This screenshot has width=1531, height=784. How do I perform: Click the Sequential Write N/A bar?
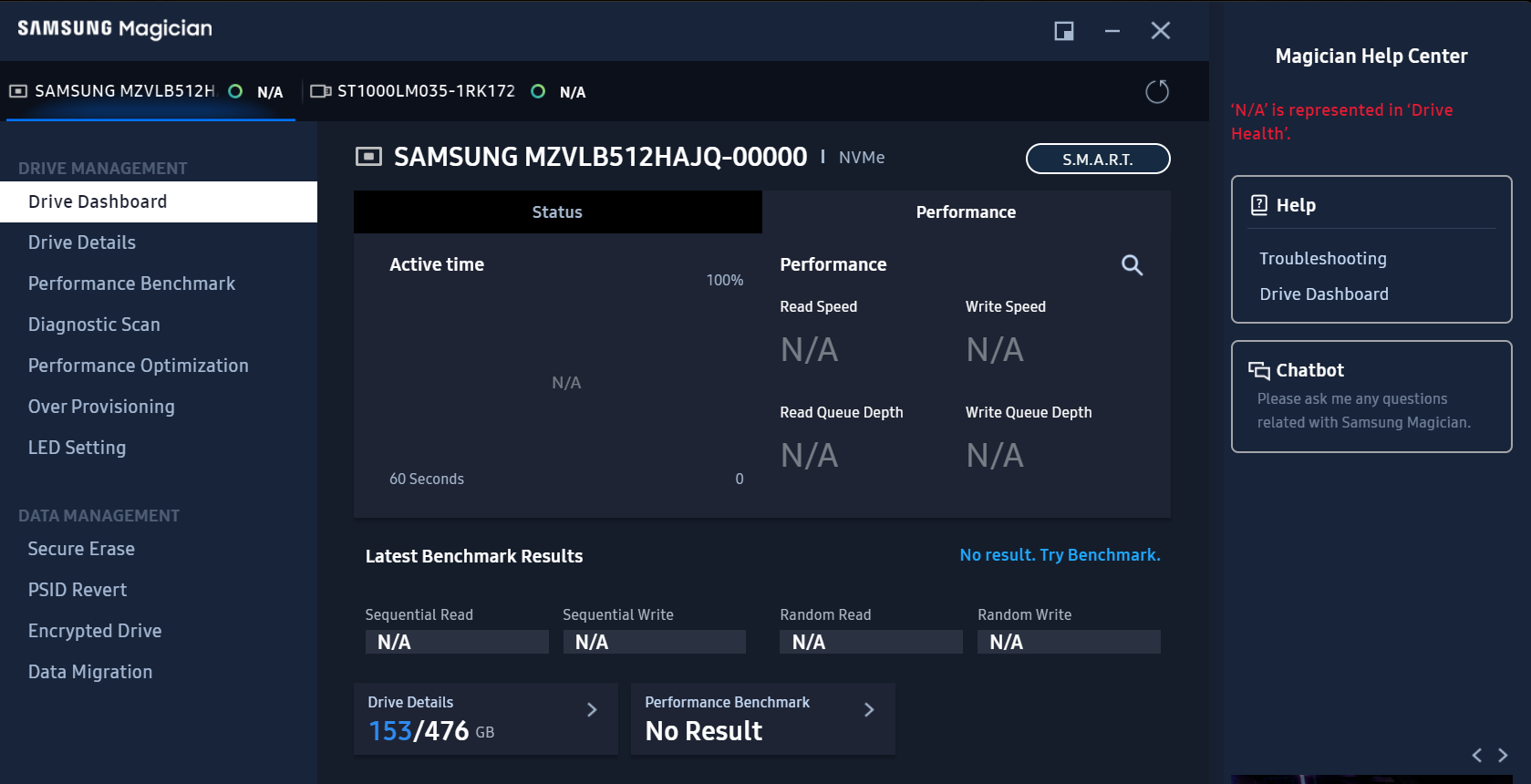point(654,642)
